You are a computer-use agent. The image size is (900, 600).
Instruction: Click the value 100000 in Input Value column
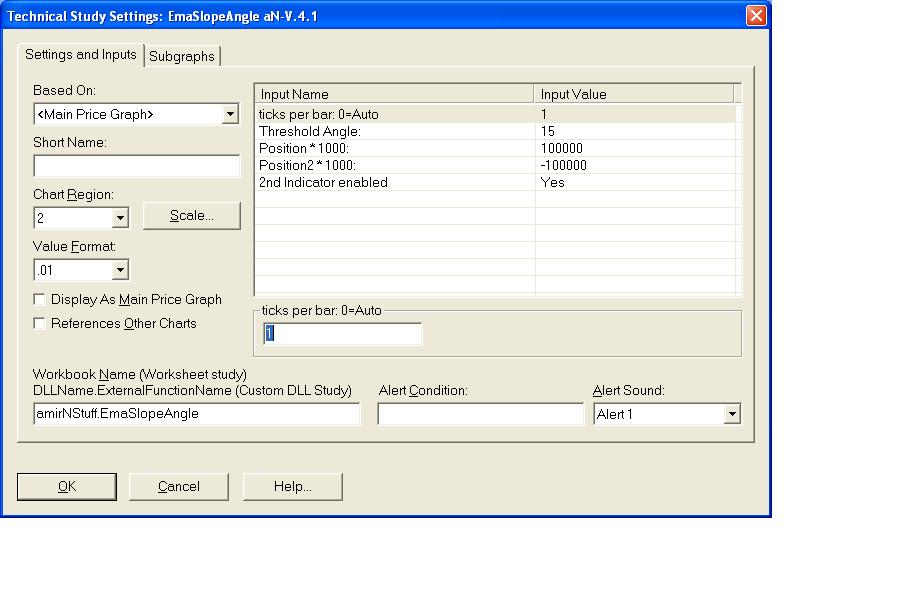(x=561, y=148)
